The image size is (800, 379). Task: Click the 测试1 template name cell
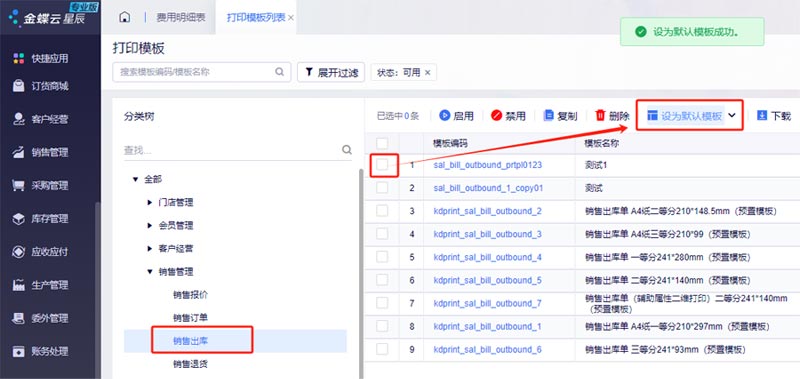(596, 165)
